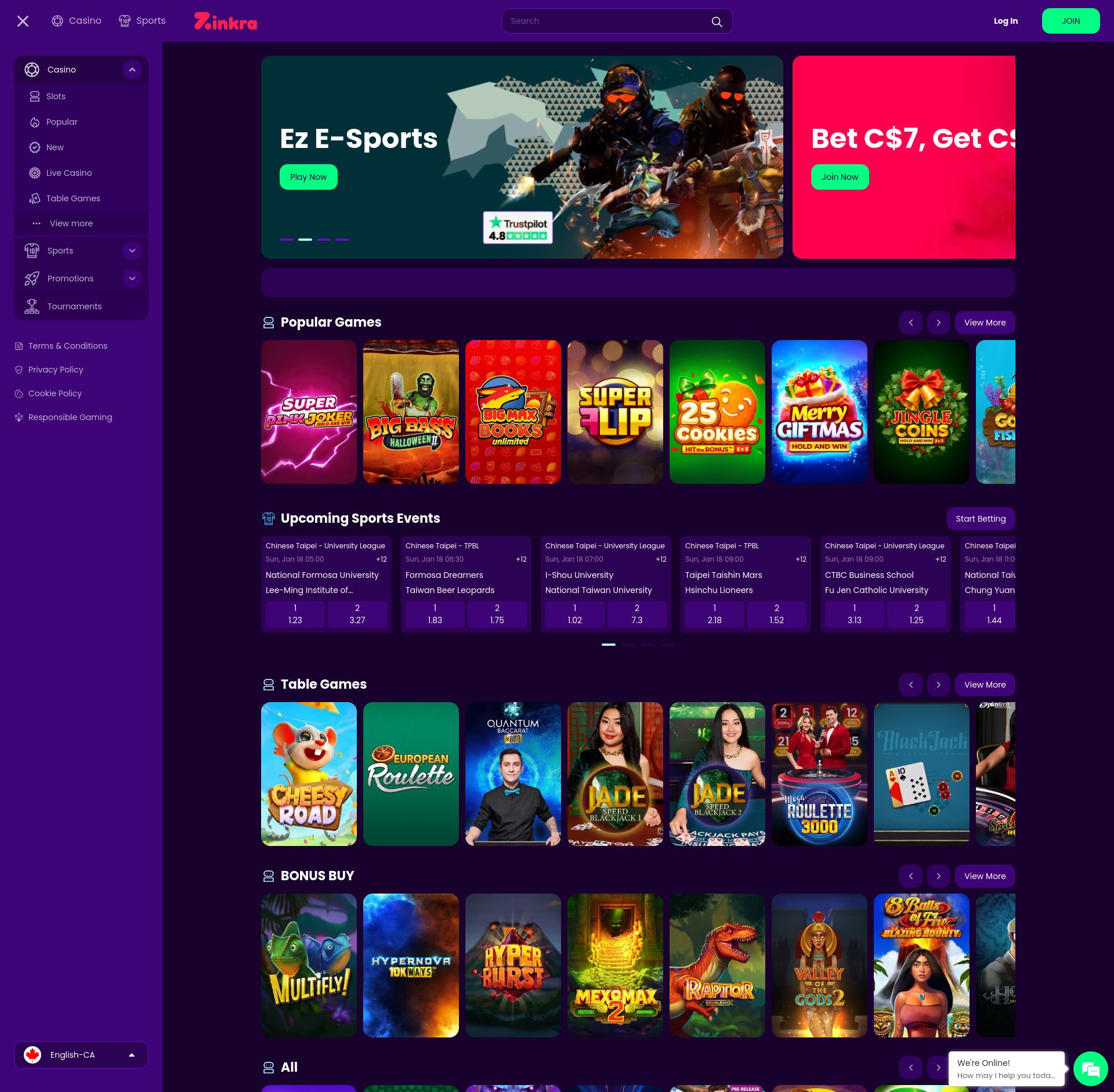Screen dimensions: 1114x1092
Task: Select the second banner carousel indicator
Action: (305, 240)
